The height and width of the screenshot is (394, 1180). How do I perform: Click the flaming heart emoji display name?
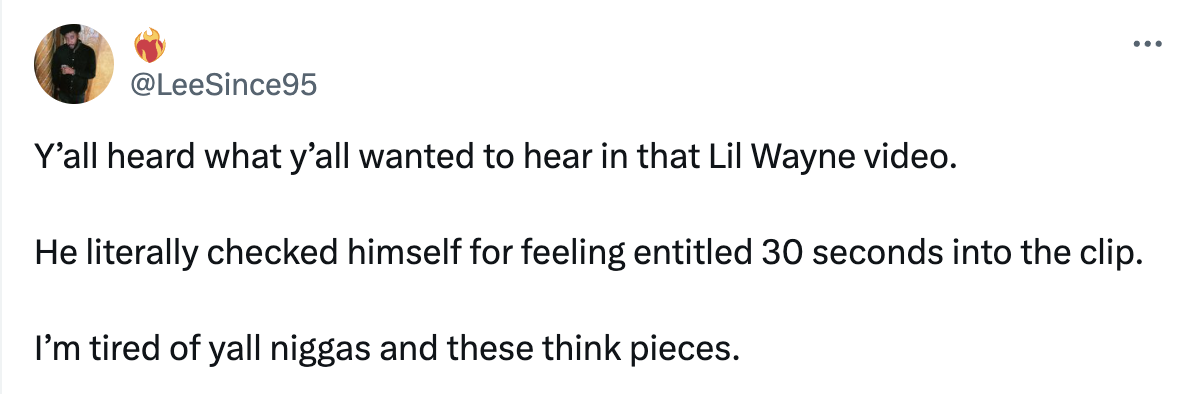[150, 45]
